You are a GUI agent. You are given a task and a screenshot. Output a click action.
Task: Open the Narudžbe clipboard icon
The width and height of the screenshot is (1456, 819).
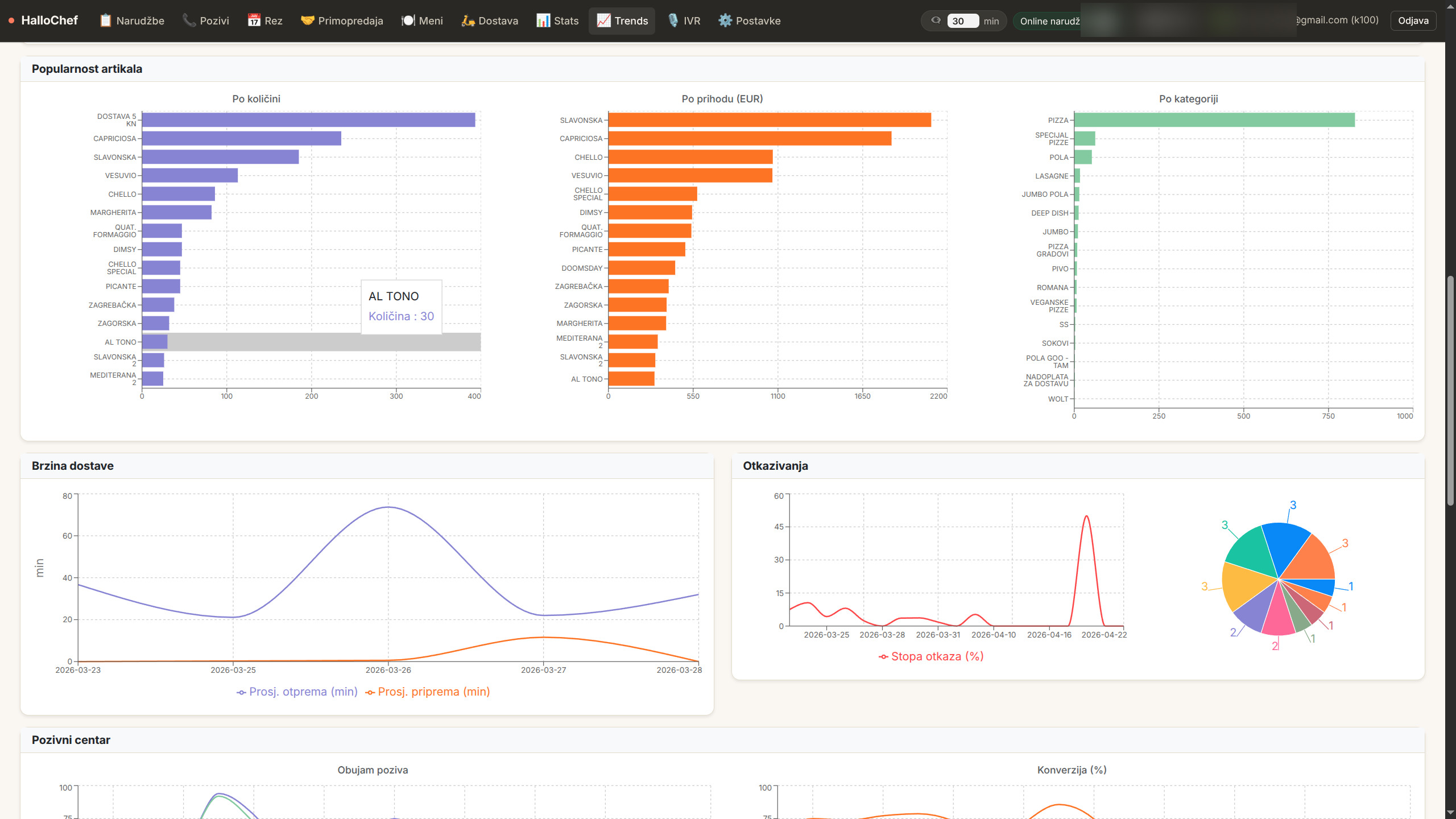tap(105, 20)
